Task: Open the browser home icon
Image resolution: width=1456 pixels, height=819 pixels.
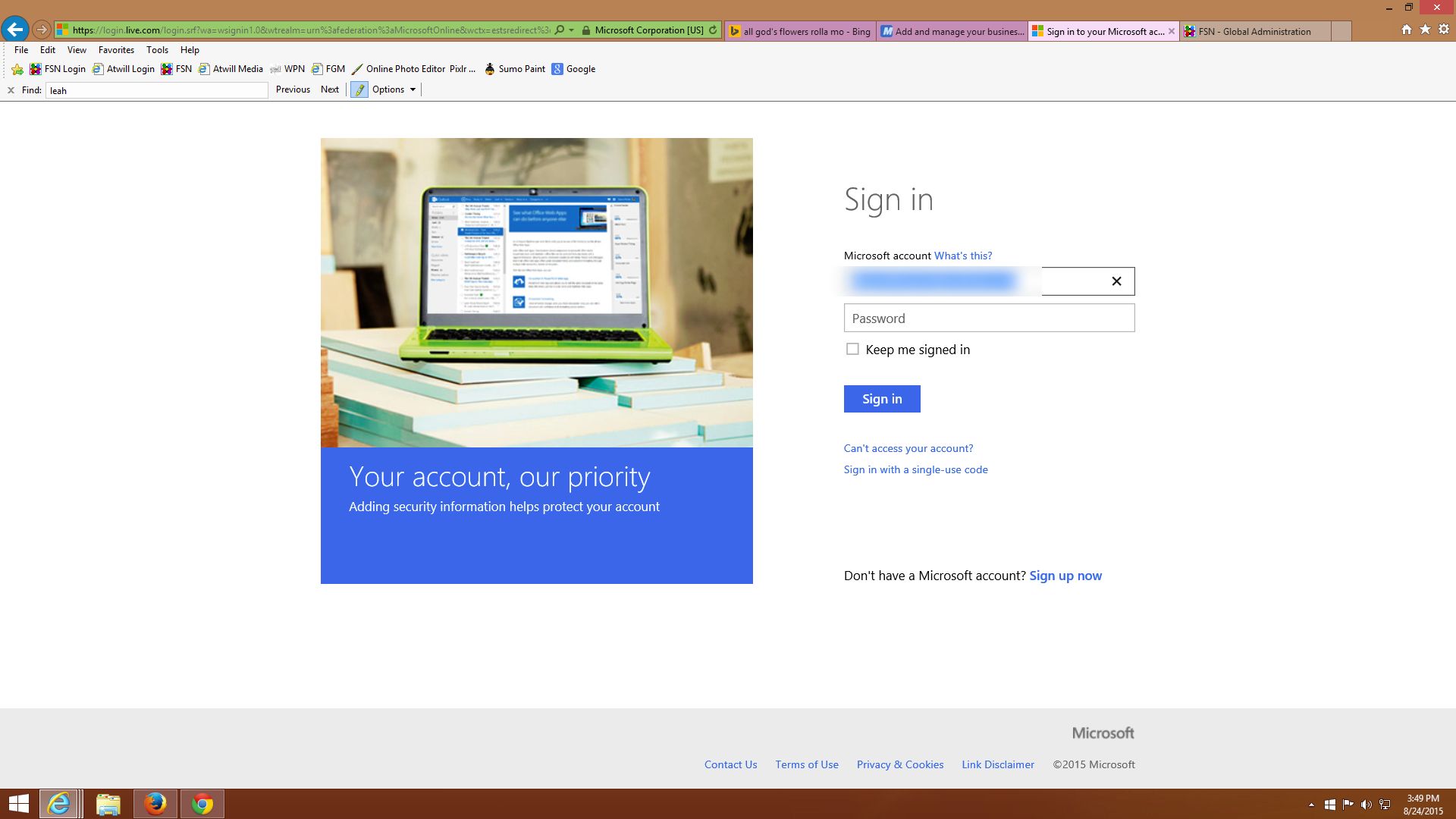Action: coord(1407,30)
